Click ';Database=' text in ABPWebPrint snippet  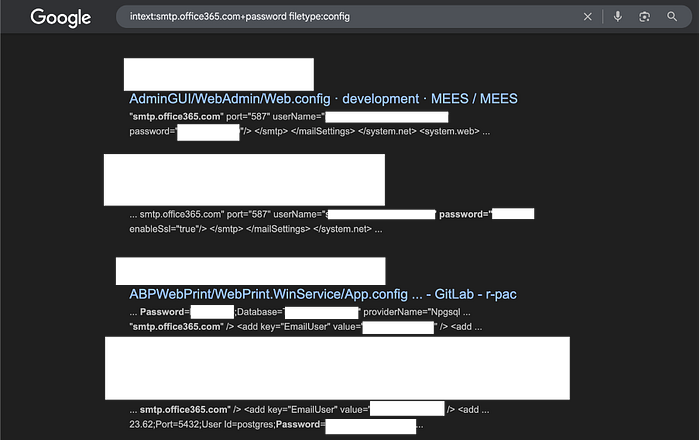[259, 312]
